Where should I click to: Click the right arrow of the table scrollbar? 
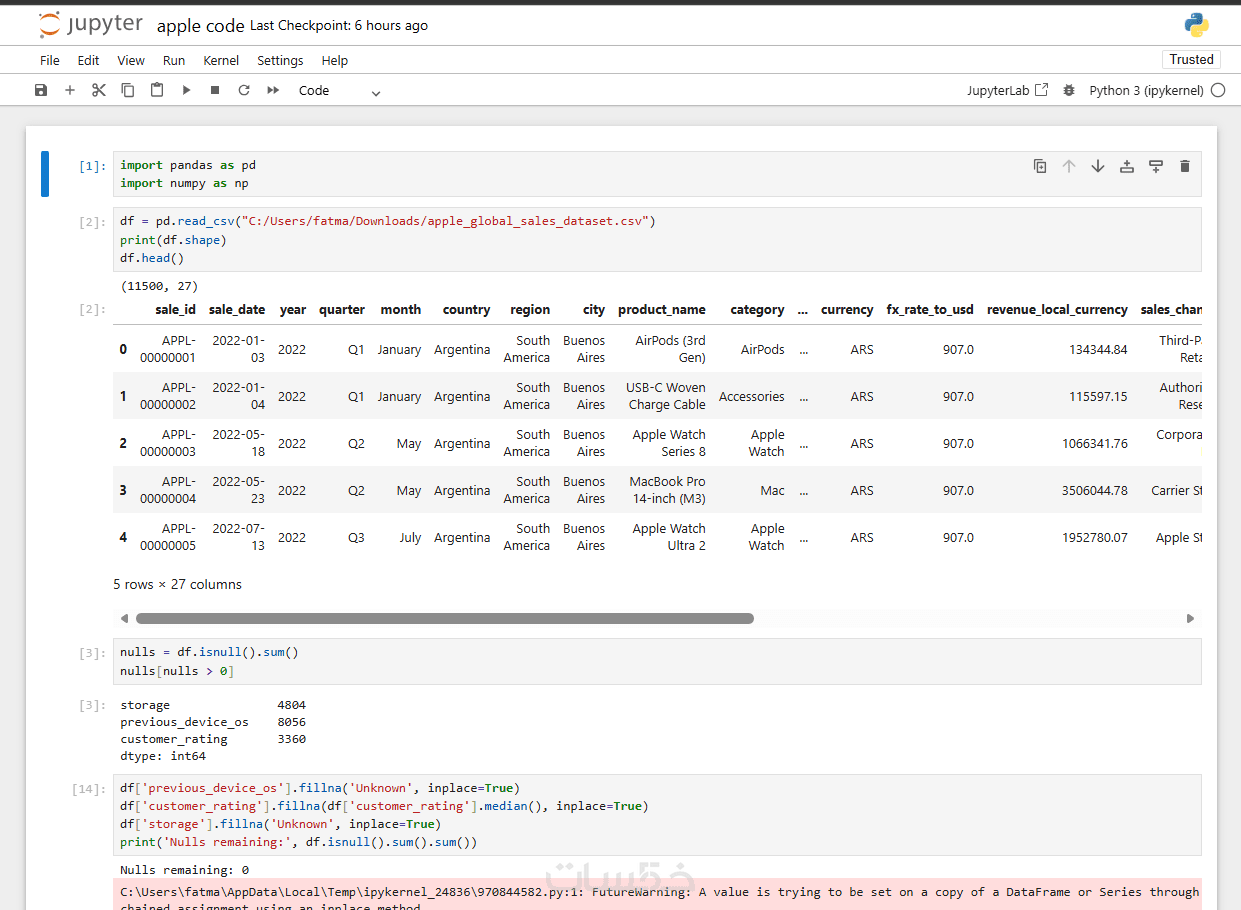(1190, 619)
